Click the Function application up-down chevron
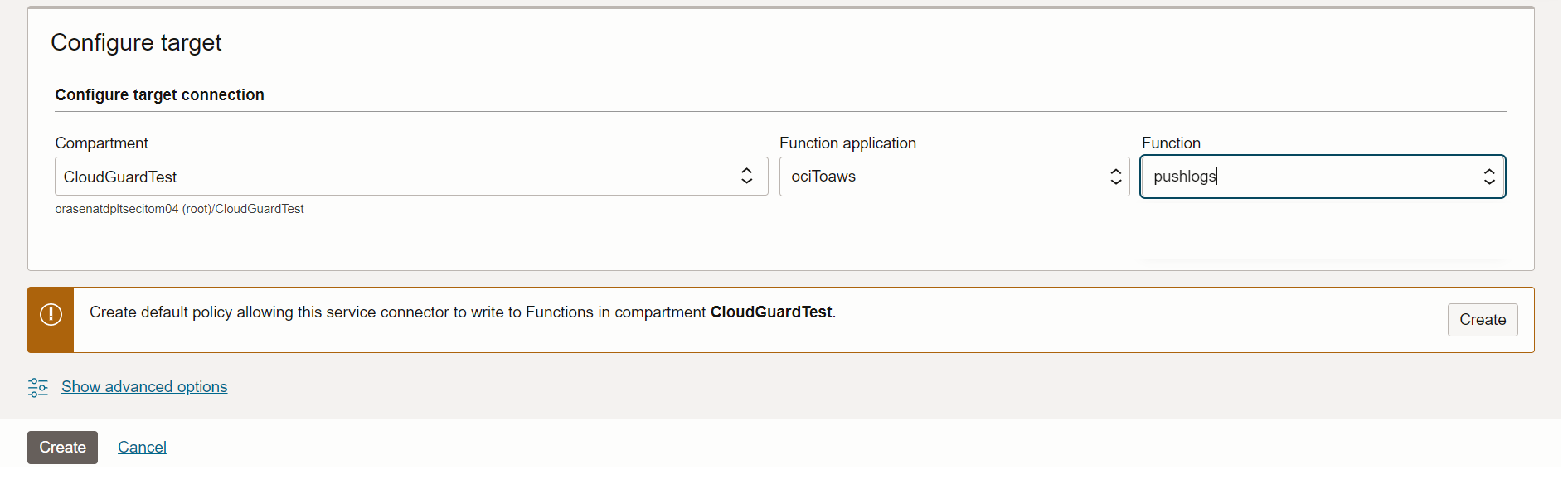Image resolution: width=1568 pixels, height=484 pixels. (x=1115, y=177)
